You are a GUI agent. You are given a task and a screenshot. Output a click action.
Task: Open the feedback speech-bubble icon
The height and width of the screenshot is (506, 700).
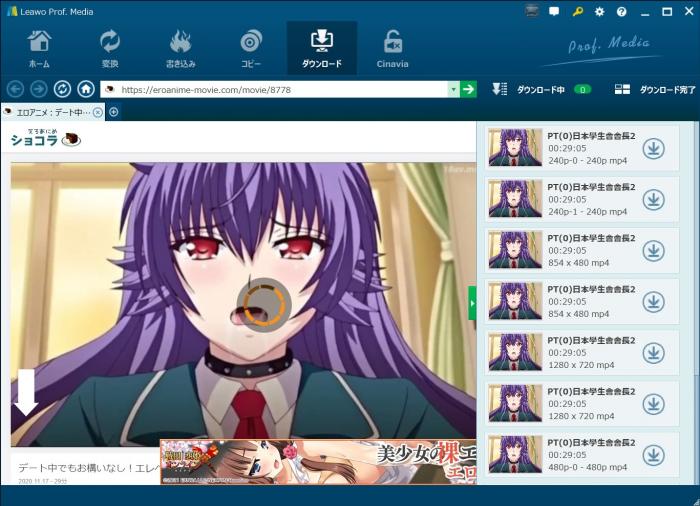tap(554, 12)
